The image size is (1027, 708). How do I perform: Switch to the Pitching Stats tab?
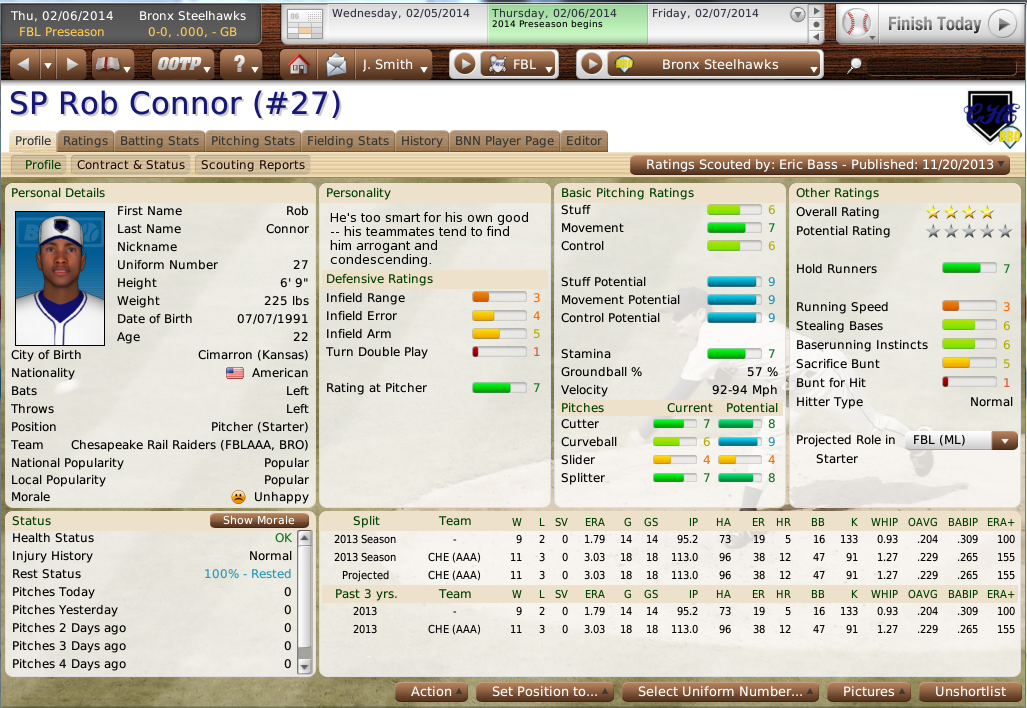tap(252, 141)
